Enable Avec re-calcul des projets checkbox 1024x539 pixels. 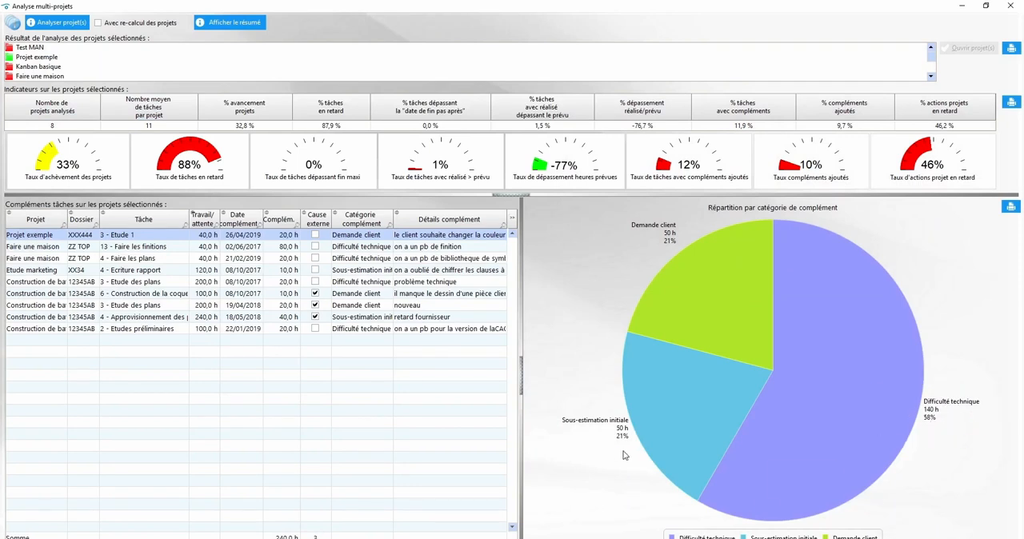tap(98, 23)
